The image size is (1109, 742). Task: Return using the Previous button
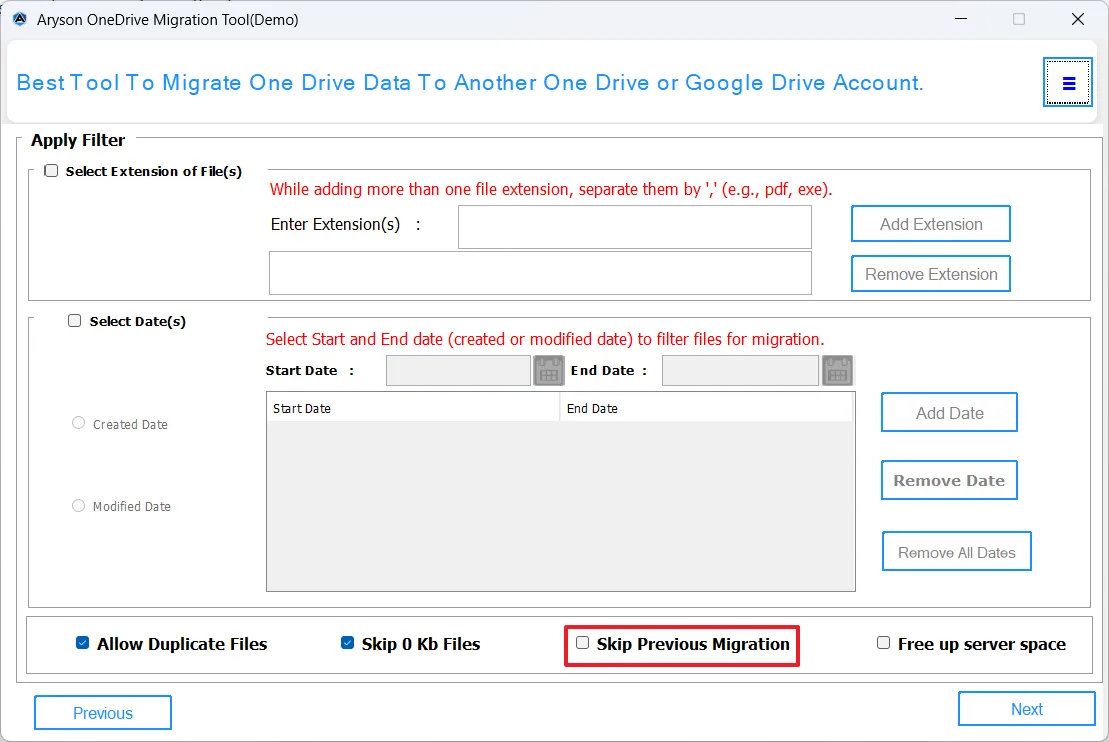click(x=103, y=713)
